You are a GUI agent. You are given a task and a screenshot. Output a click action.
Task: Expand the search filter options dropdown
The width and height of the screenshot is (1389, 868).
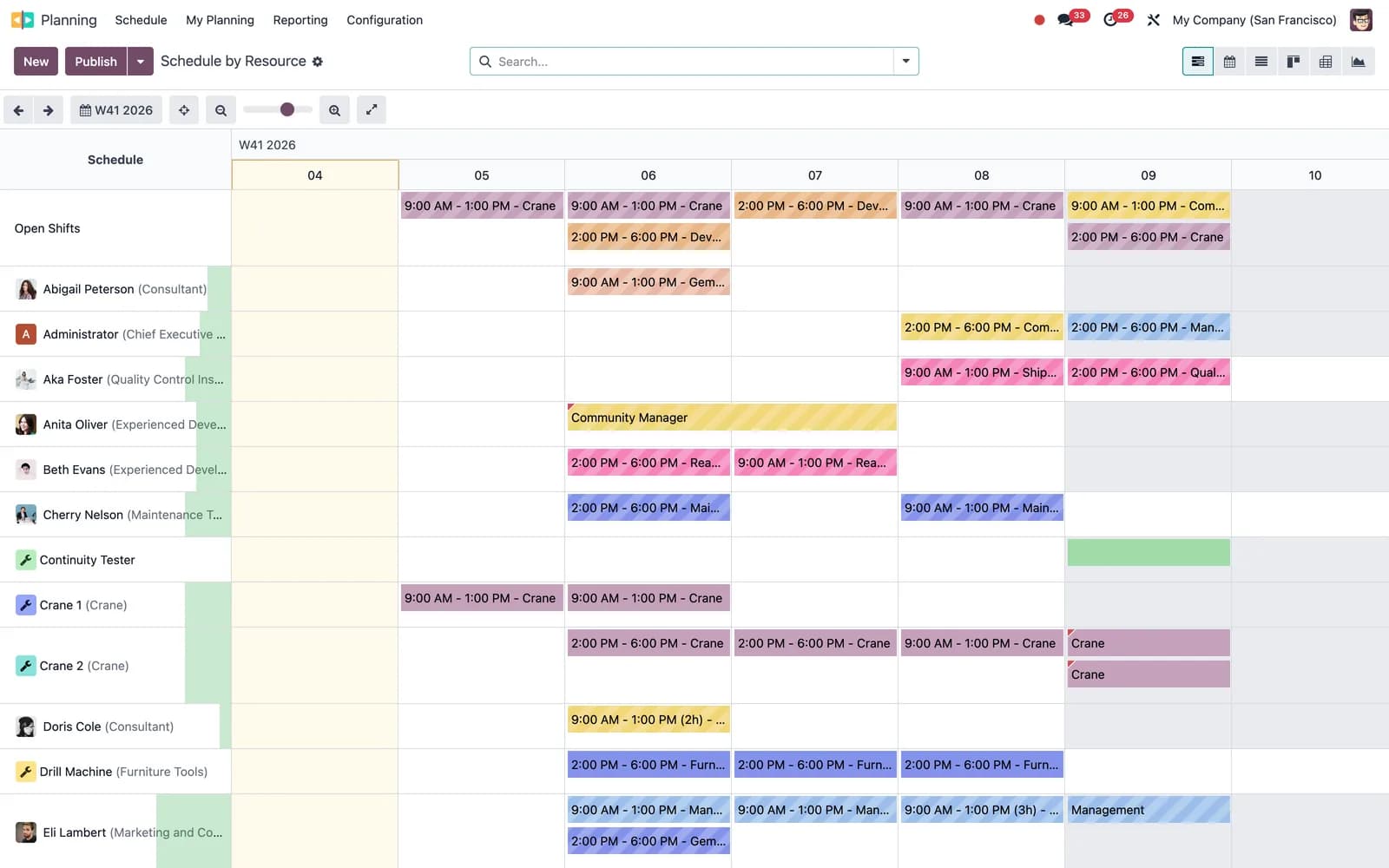click(906, 62)
